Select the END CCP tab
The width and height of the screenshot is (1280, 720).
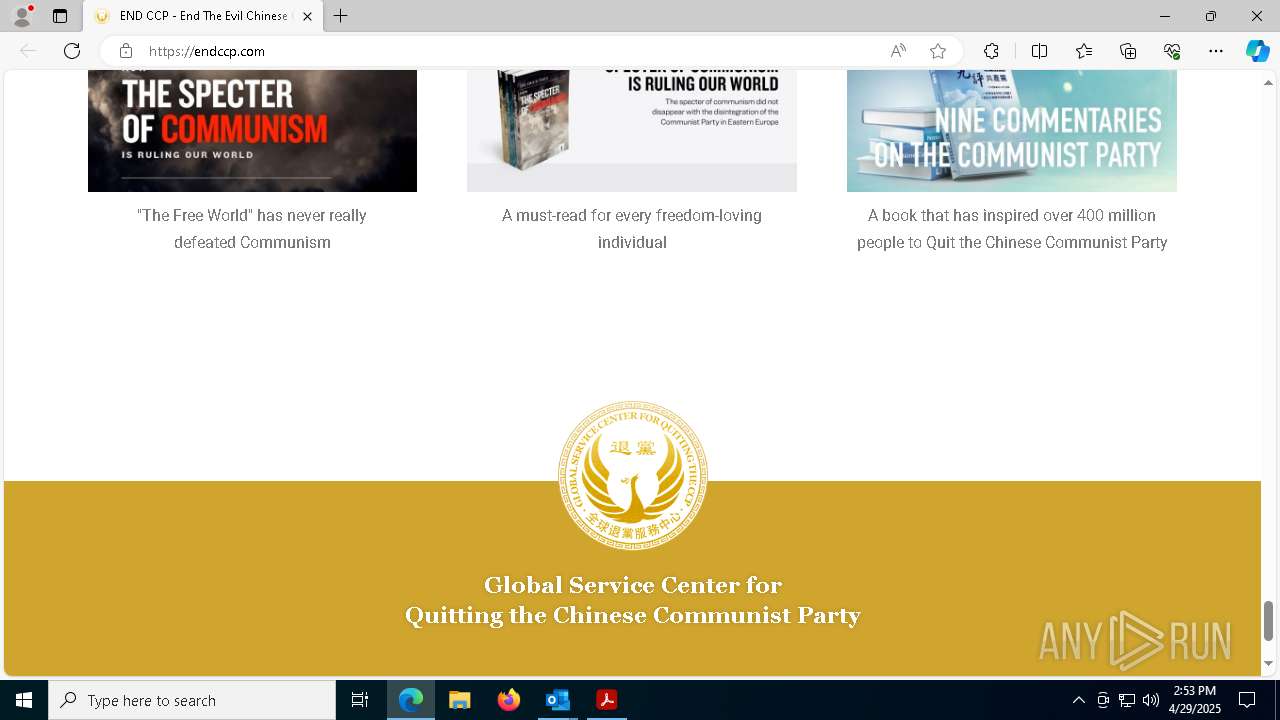coord(204,16)
